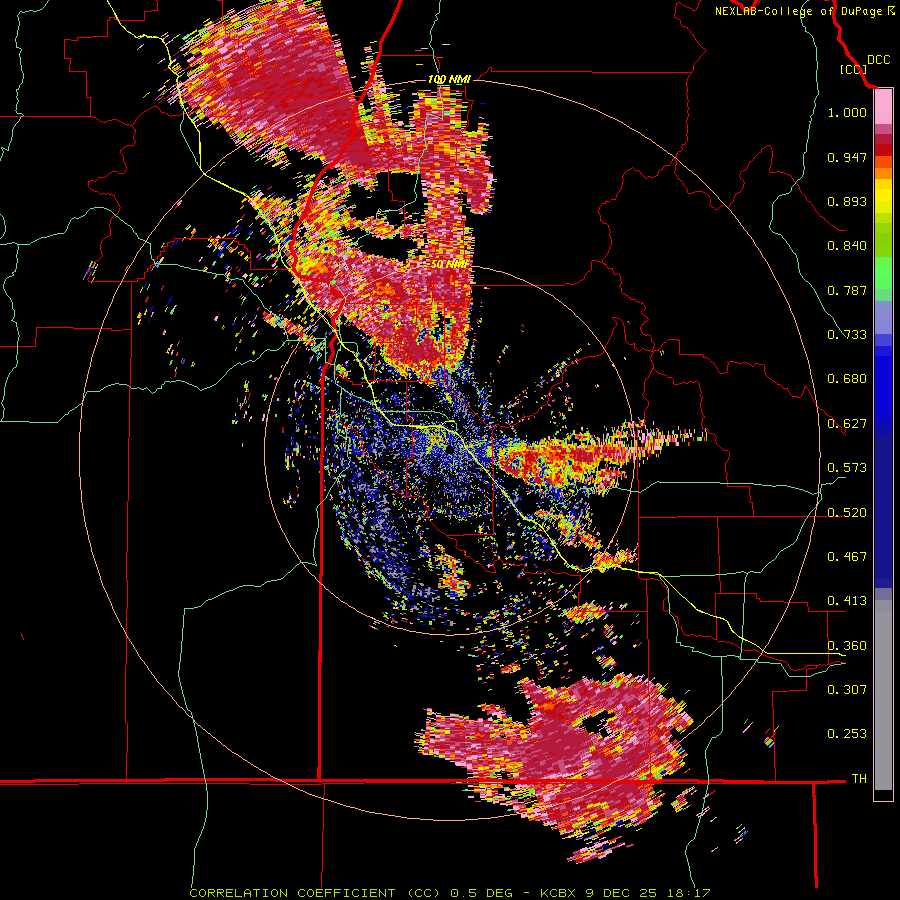Viewport: 900px width, 900px height.
Task: Click the 0.573 value on the color scale
Action: tap(847, 468)
